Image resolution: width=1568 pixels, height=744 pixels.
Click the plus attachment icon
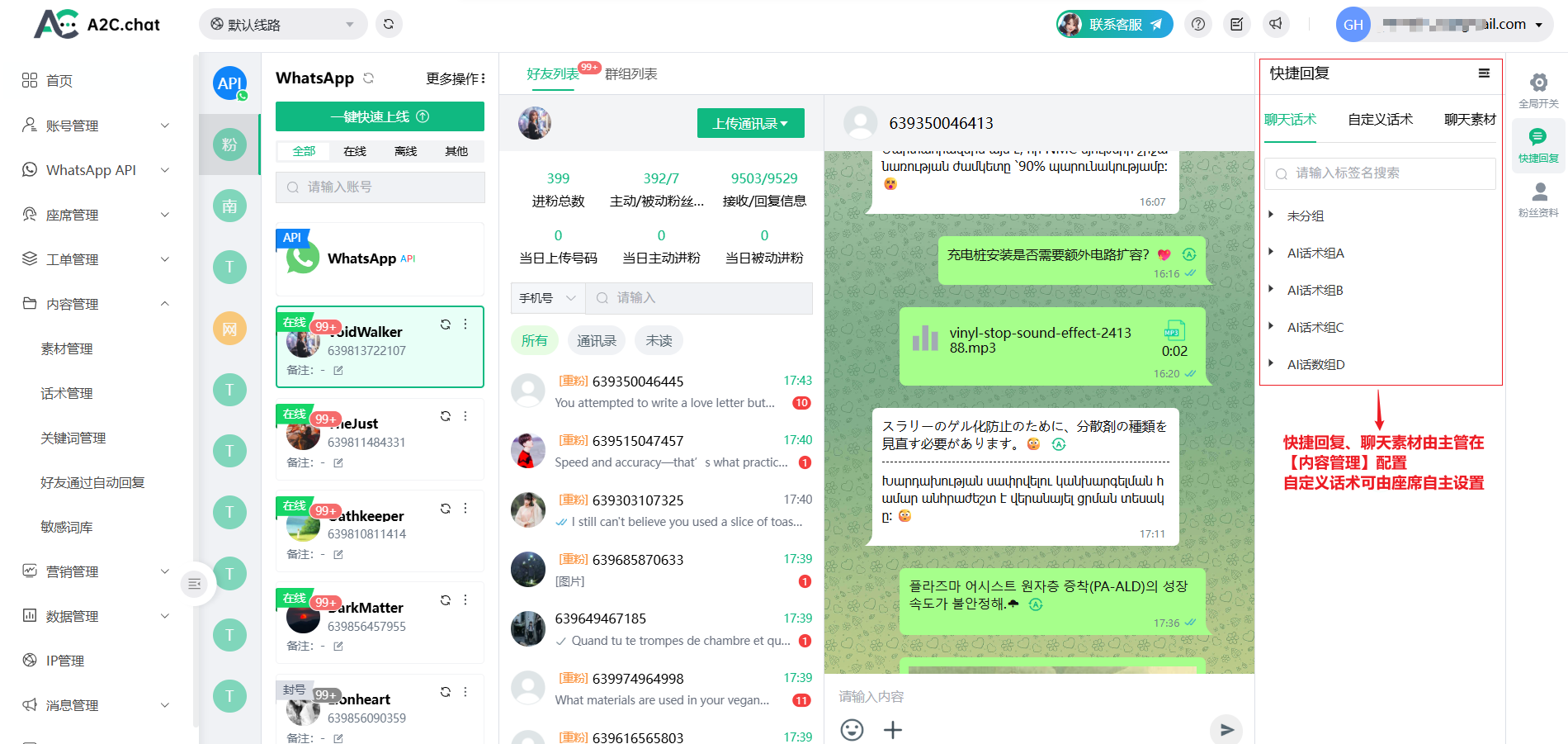coord(893,729)
